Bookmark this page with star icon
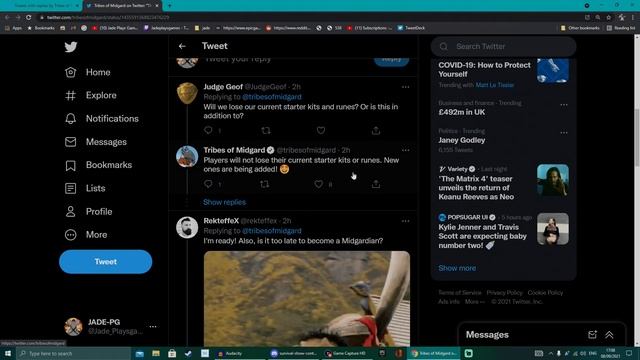This screenshot has width=640, height=360. [609, 18]
